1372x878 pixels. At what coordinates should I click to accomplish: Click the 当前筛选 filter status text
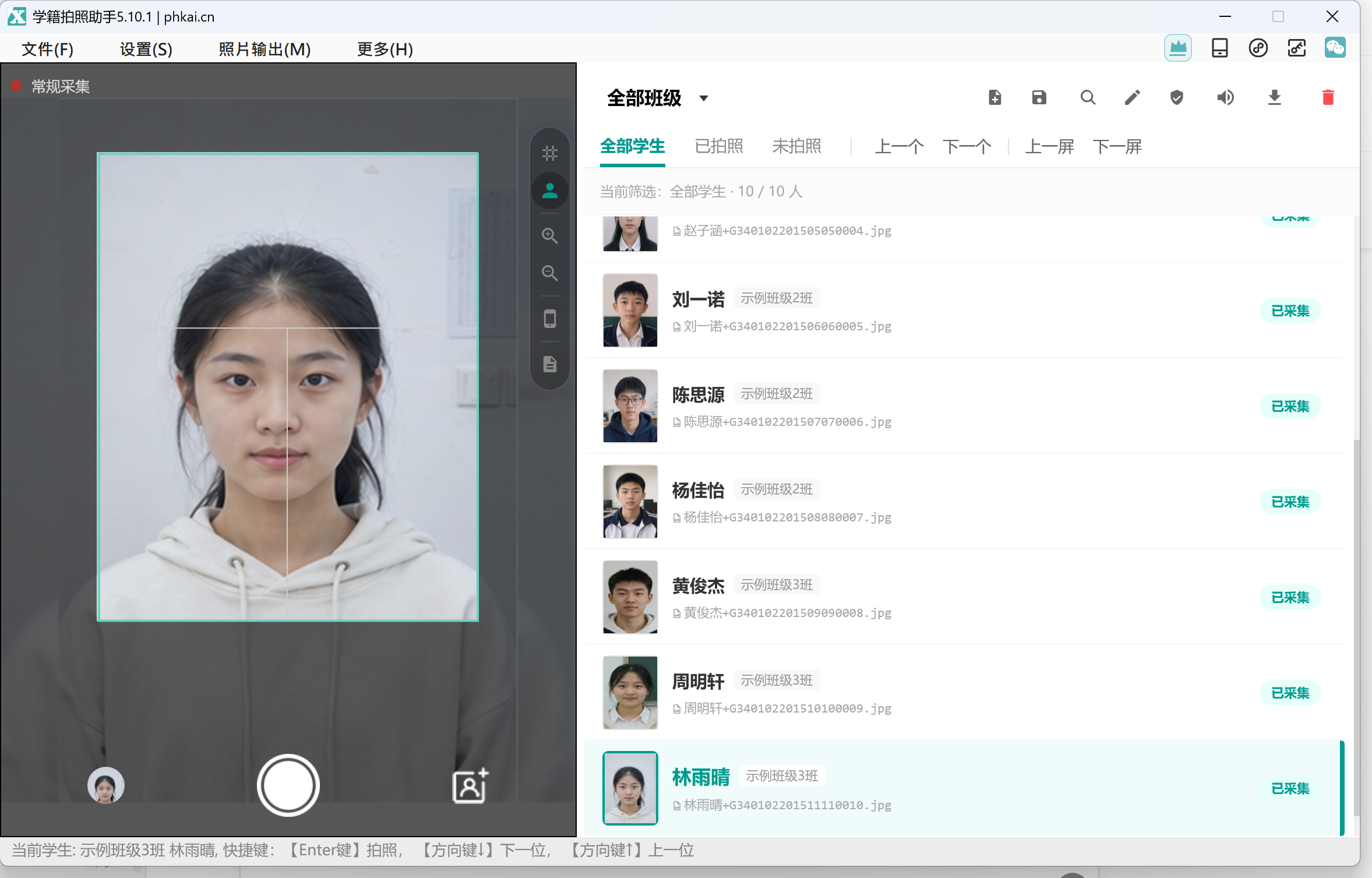pos(701,192)
